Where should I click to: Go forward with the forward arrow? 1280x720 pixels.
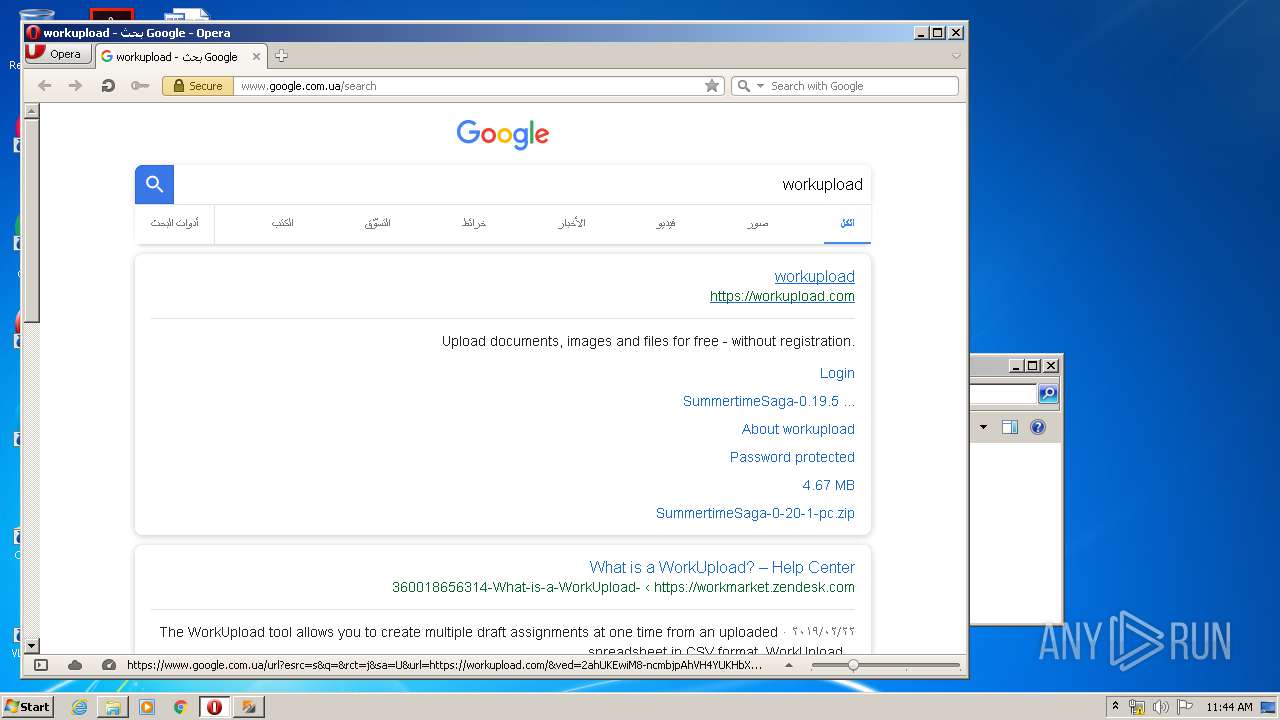point(75,86)
